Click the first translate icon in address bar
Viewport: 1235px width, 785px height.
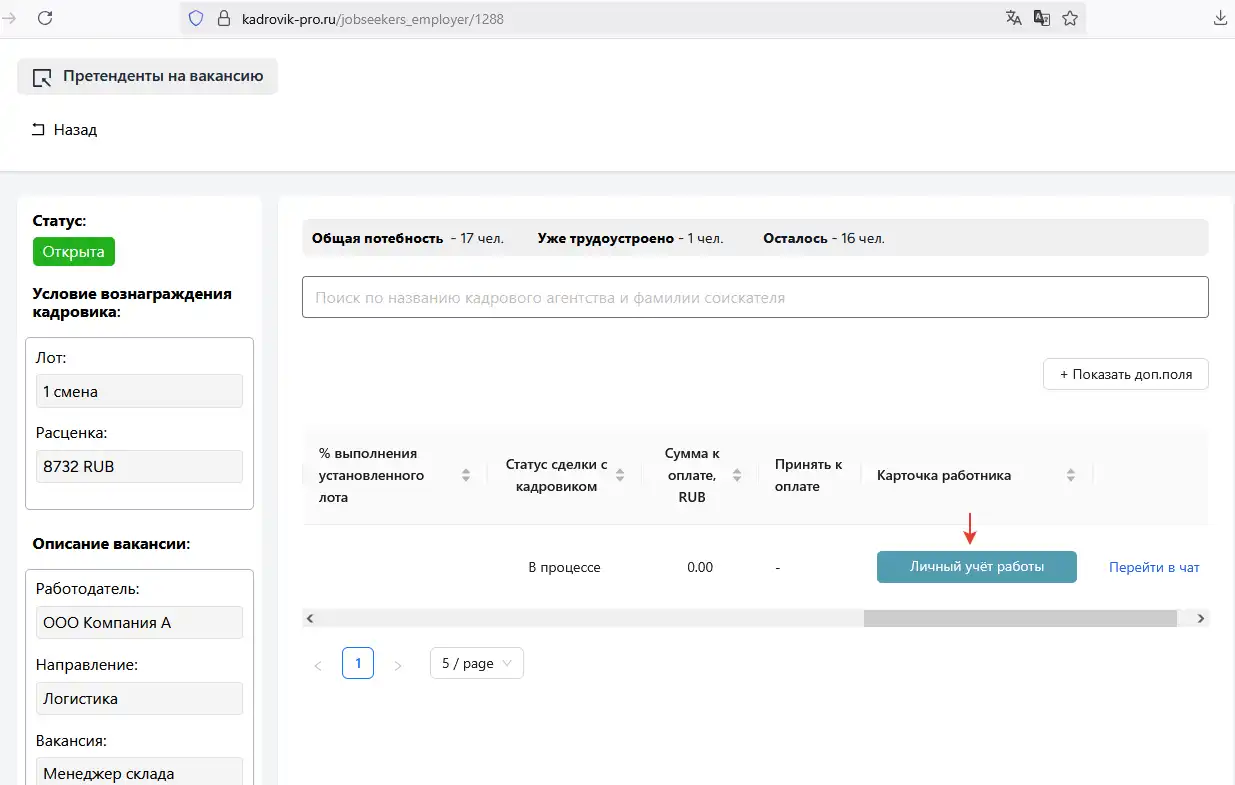(x=1014, y=18)
